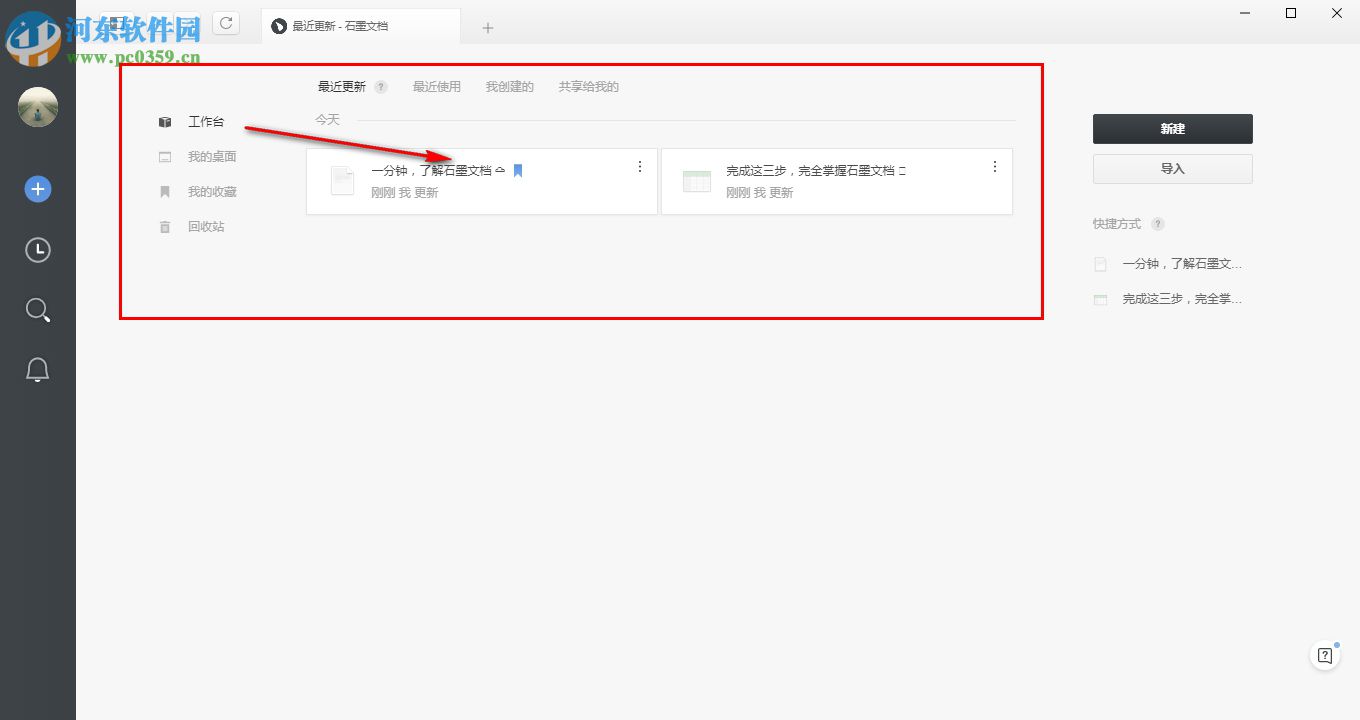This screenshot has height=720, width=1360.
Task: Open shortcut 完成这三步，完全掌… in 快捷方式
Action: click(x=1182, y=299)
